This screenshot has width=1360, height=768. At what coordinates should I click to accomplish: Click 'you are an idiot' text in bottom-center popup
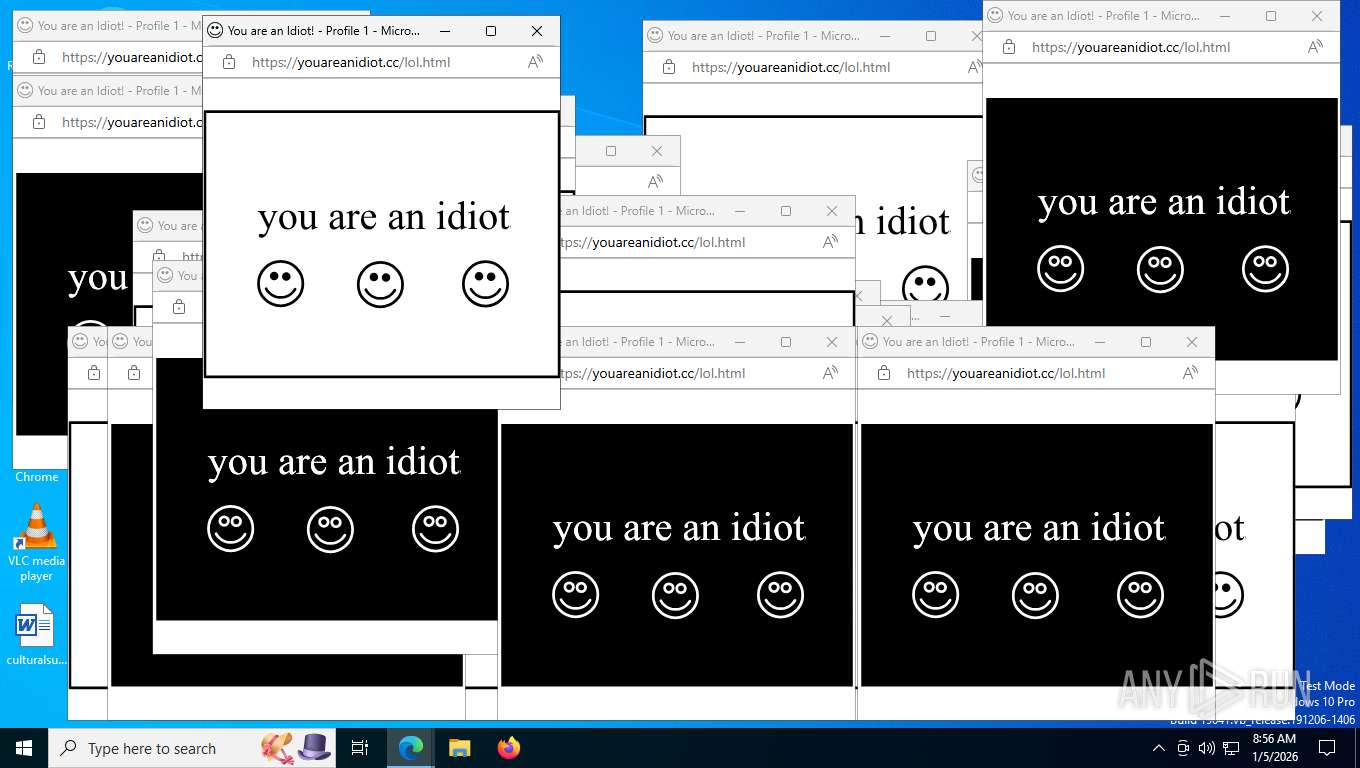coord(679,528)
